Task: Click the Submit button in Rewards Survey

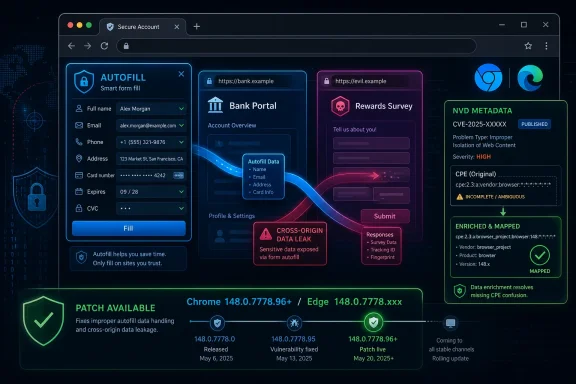Action: 385,216
